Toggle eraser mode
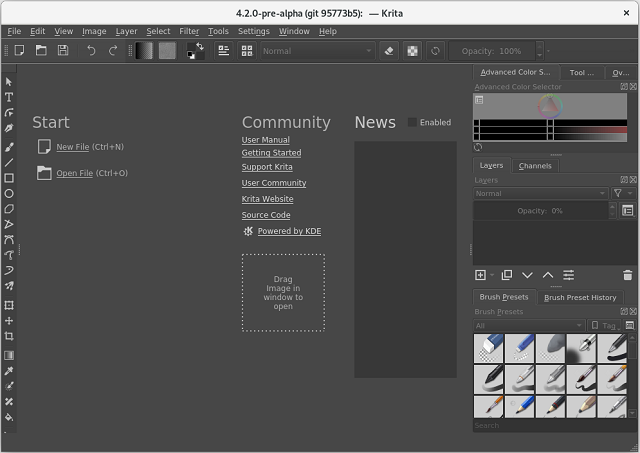The height and width of the screenshot is (453, 640). [x=389, y=51]
